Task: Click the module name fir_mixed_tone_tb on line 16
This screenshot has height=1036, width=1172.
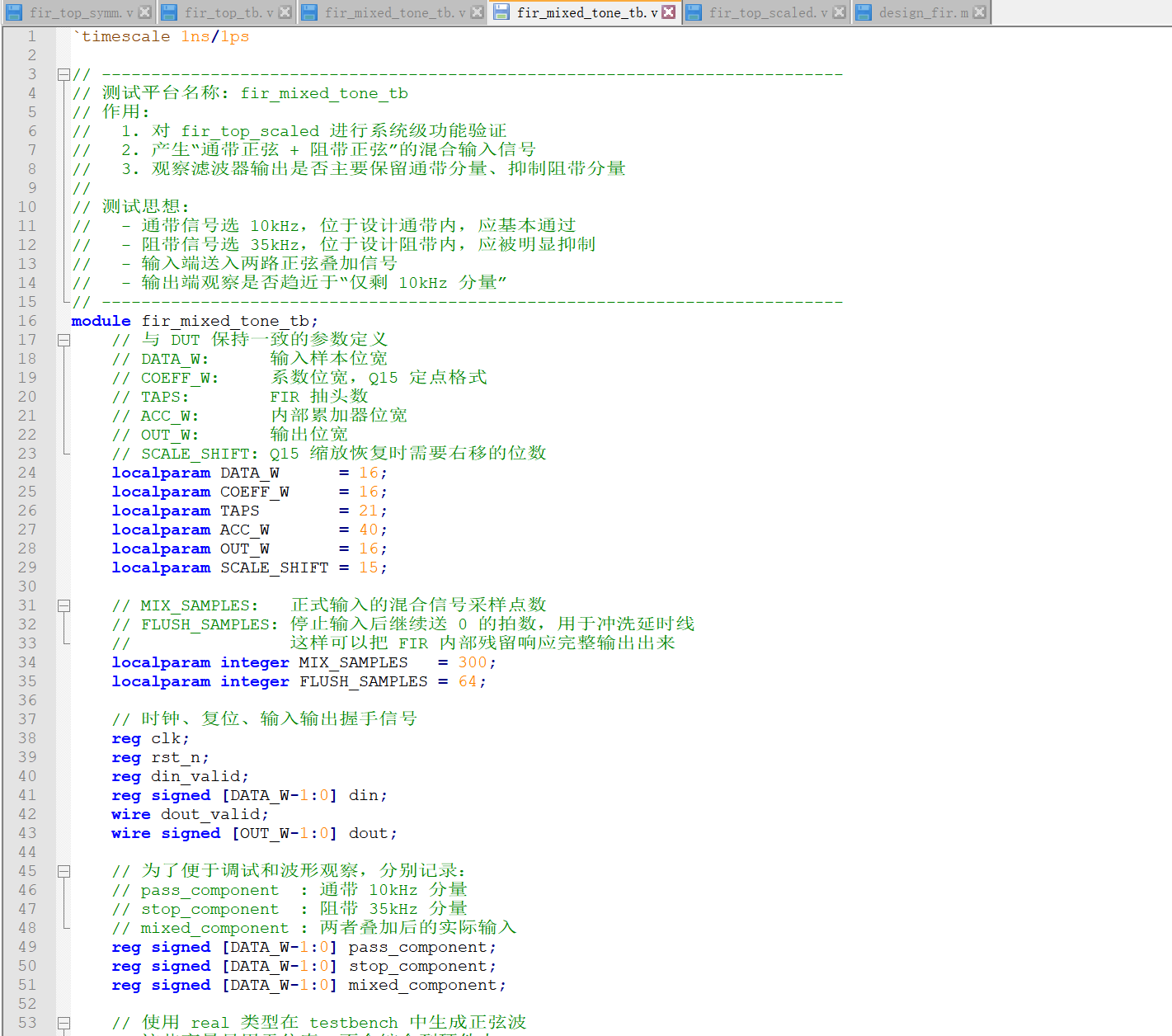Action: point(225,321)
